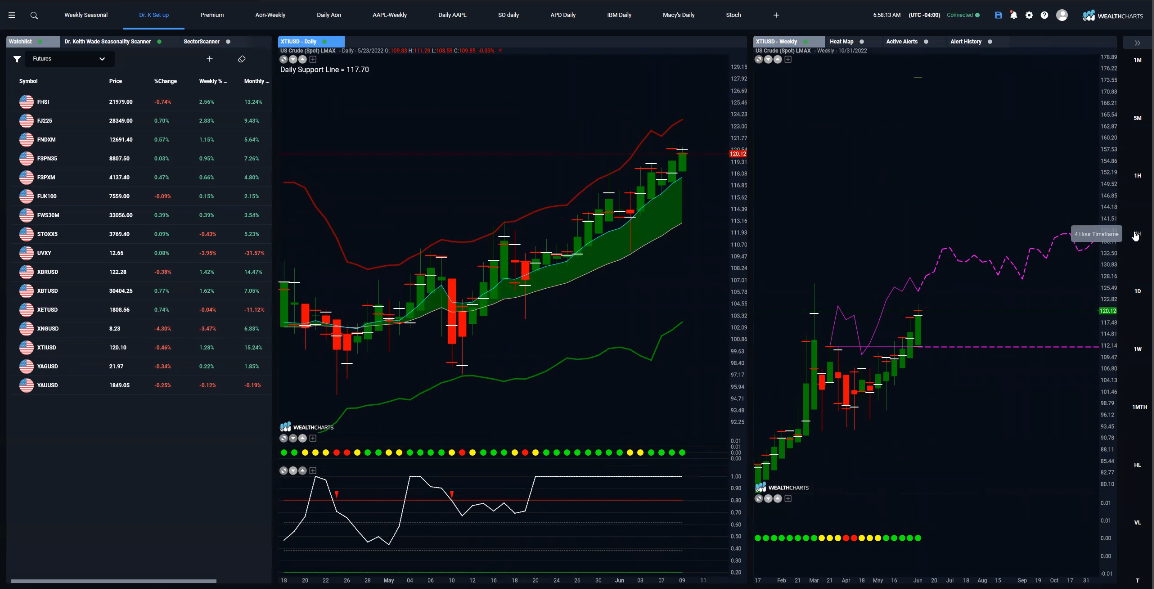Click the WealthCharts logo in the top bar

pos(1114,15)
